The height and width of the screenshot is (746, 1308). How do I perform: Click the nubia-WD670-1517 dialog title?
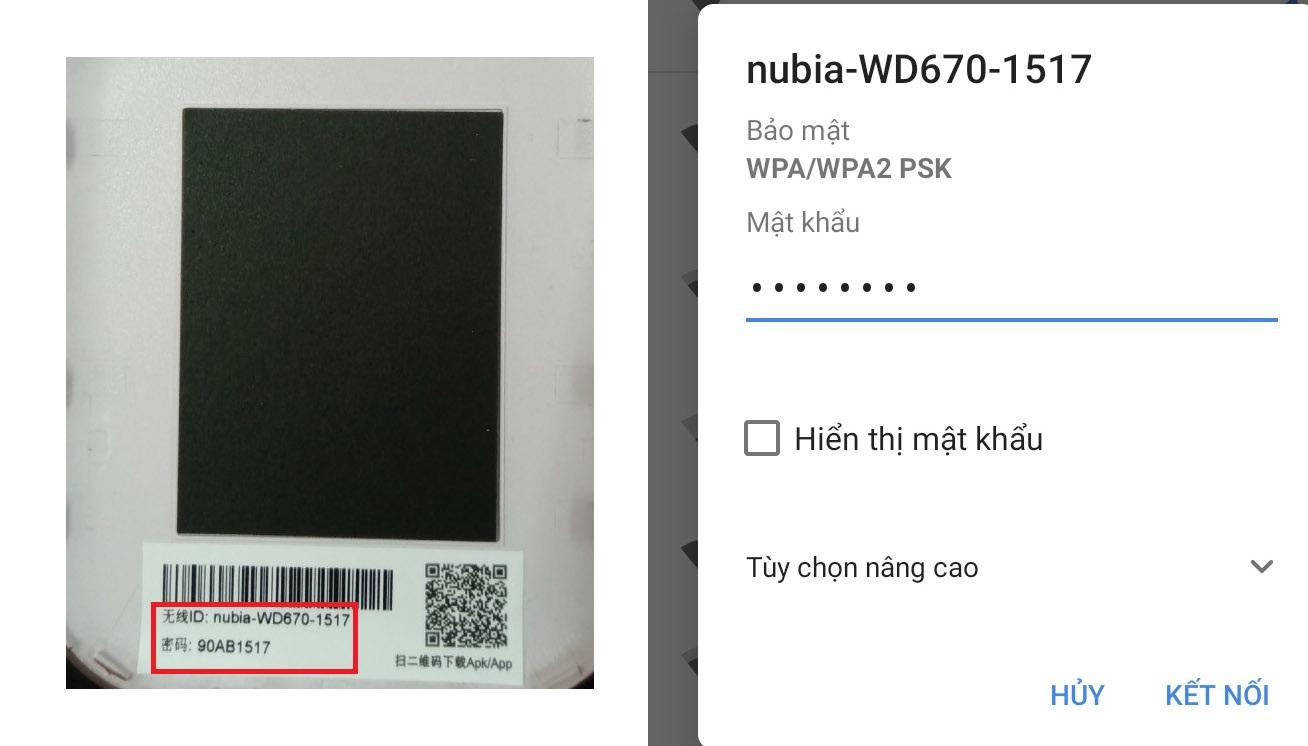tap(918, 69)
